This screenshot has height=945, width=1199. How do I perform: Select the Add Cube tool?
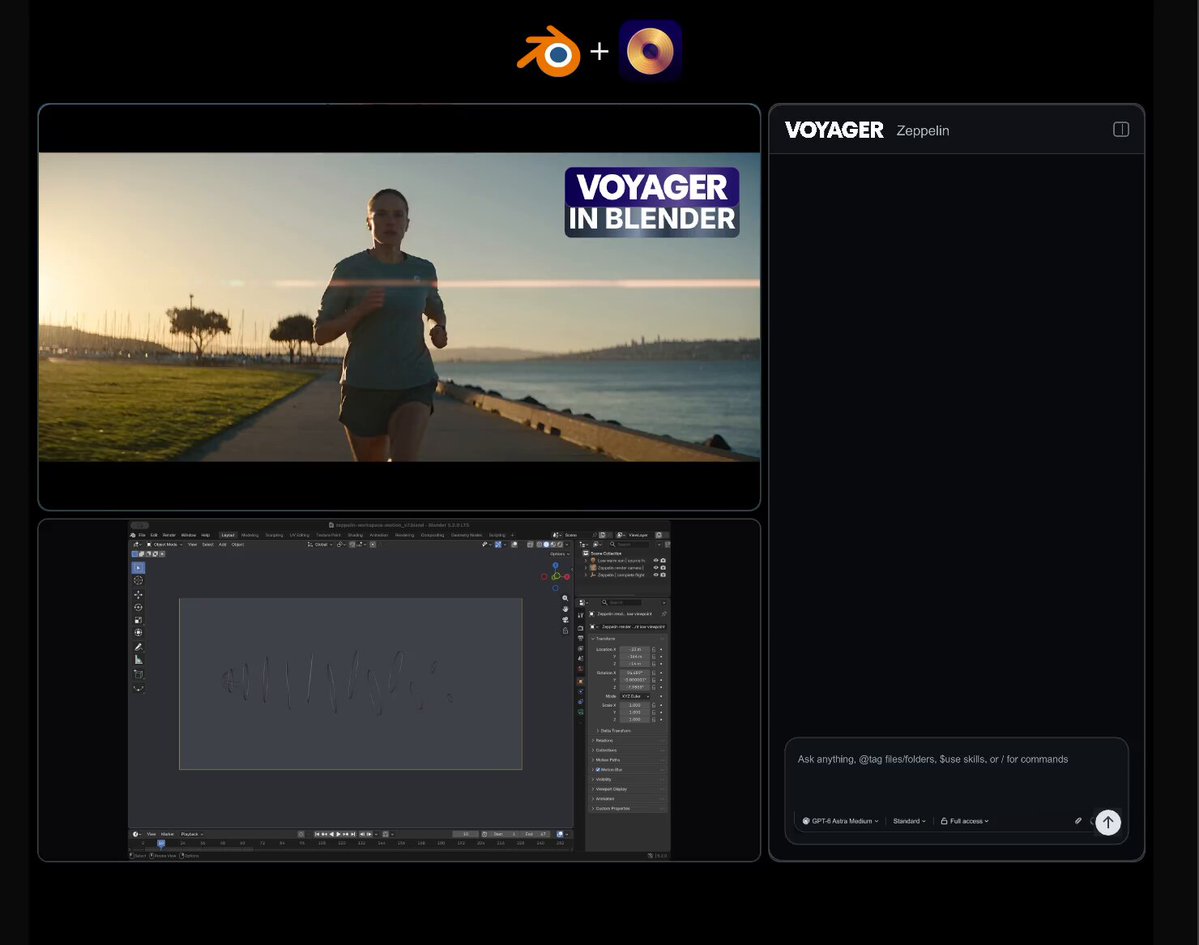click(x=138, y=674)
